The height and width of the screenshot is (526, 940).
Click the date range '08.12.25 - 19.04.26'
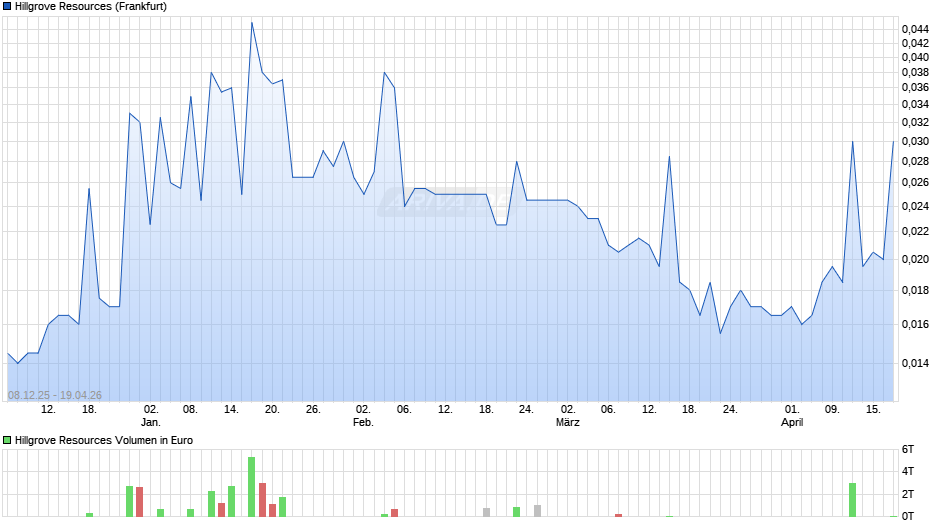55,395
